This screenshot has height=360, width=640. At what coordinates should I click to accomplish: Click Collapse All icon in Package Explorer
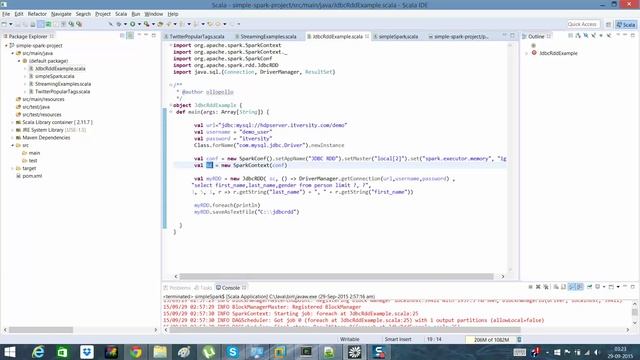tap(122, 36)
